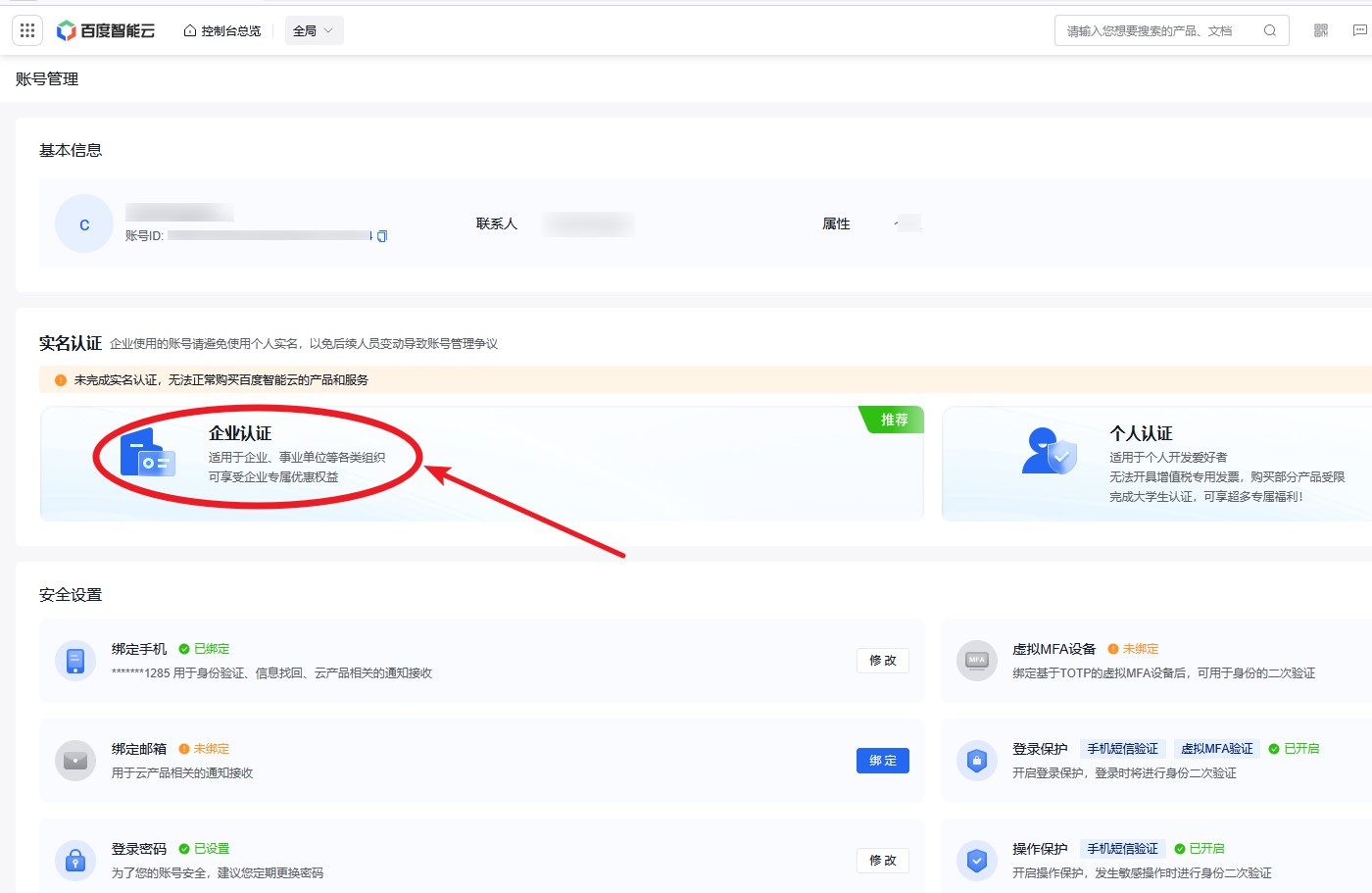
Task: Copy the account ID with the copy icon
Action: pos(381,235)
